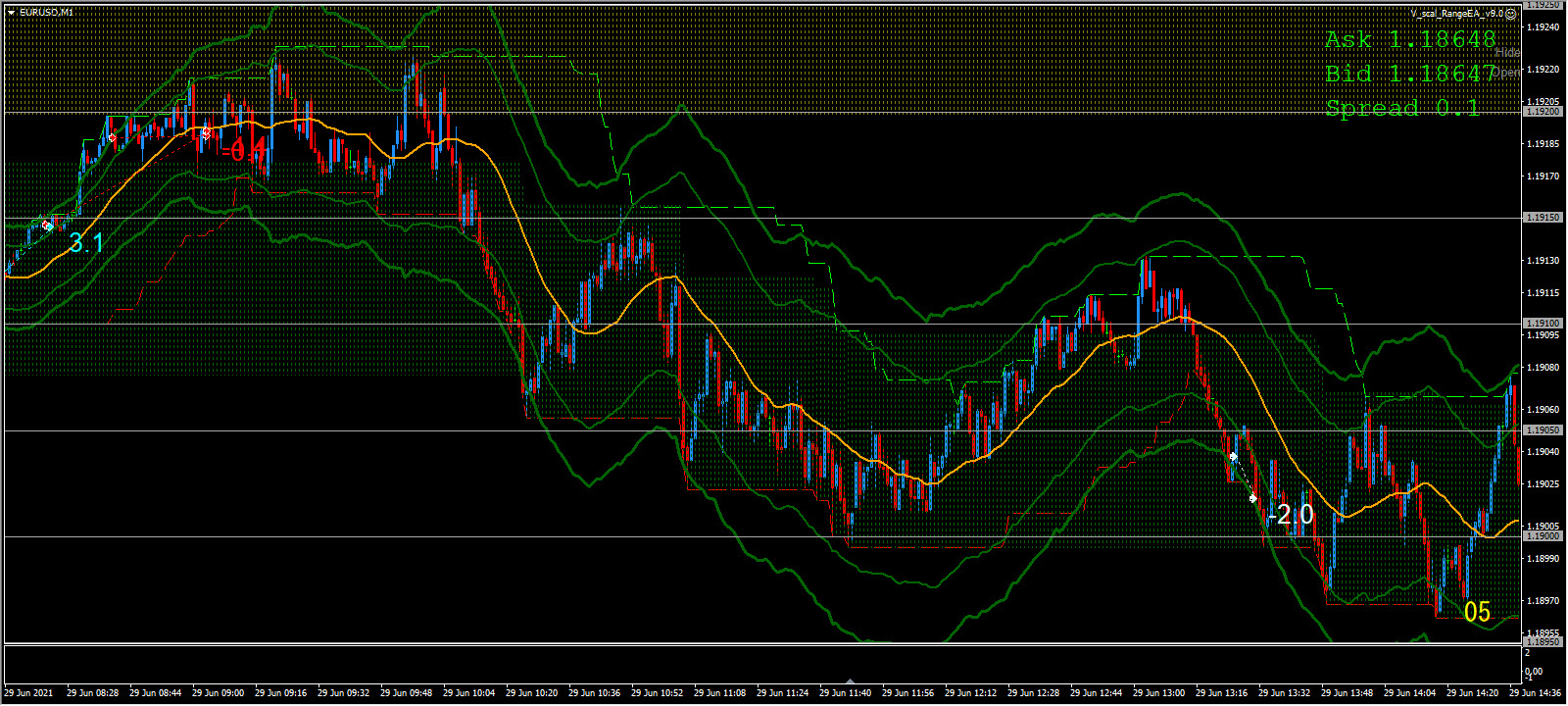Click the 1.19200 price level tag
The width and height of the screenshot is (1568, 706).
pyautogui.click(x=1543, y=112)
